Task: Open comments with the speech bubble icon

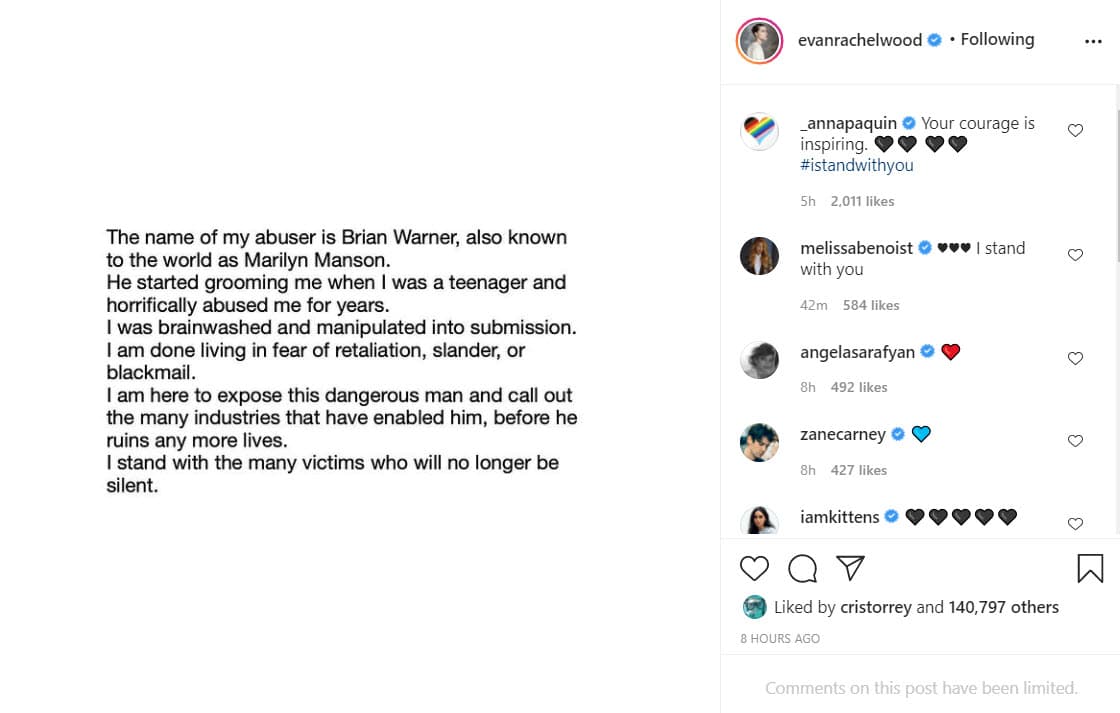Action: 802,568
